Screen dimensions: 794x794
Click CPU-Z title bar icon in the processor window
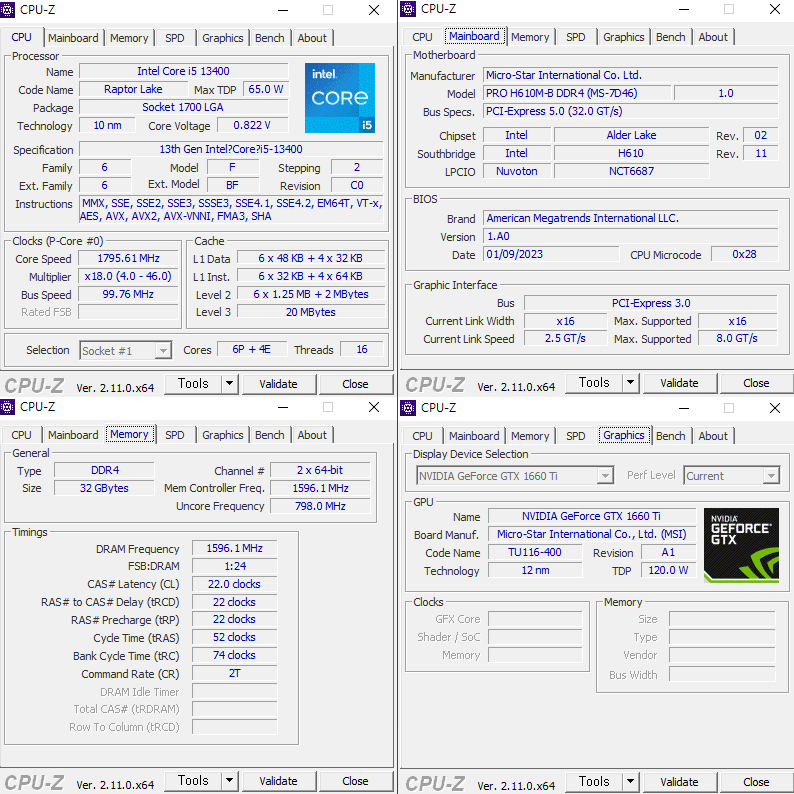9,9
